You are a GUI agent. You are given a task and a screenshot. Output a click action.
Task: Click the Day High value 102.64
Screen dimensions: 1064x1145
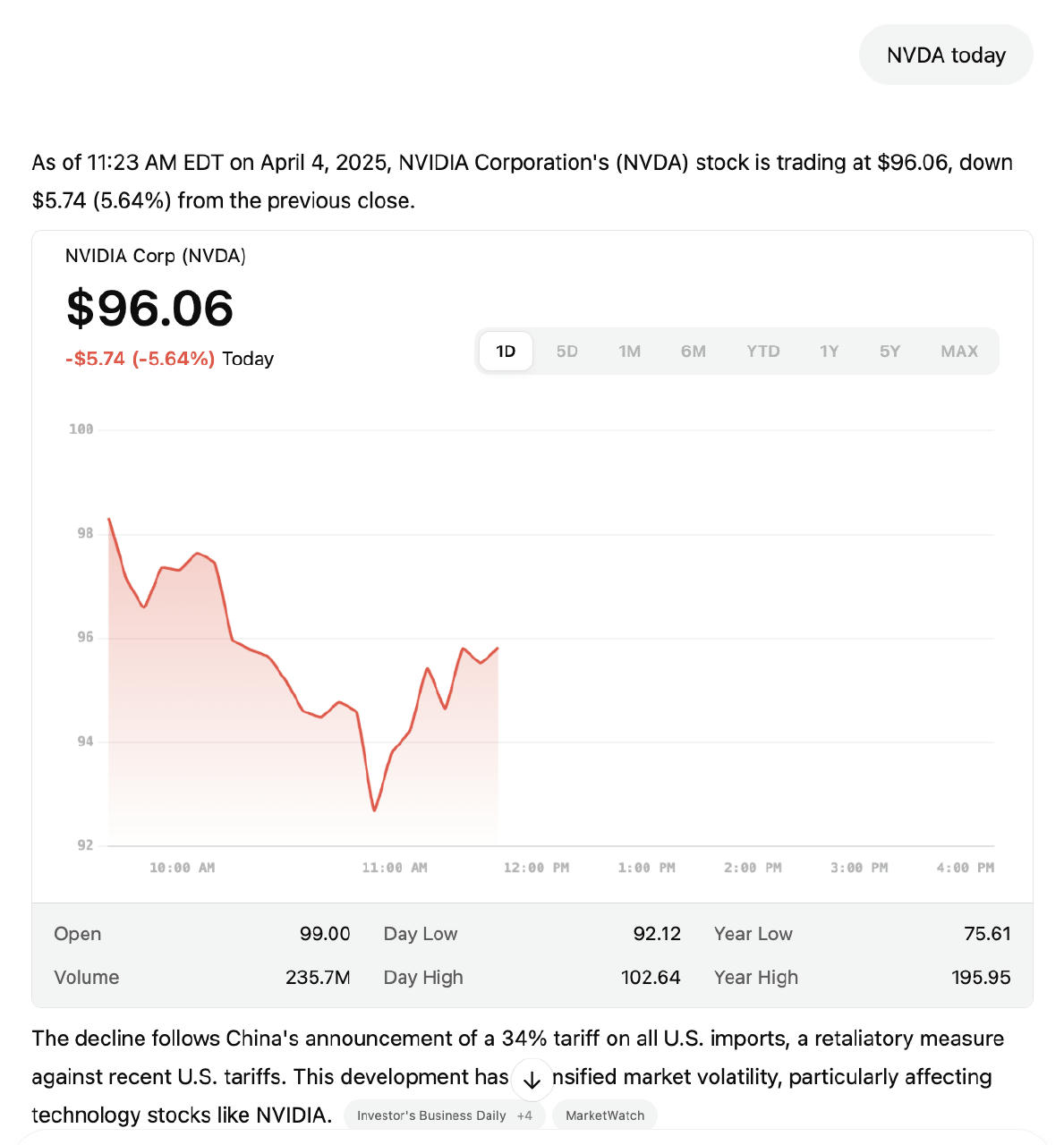pos(651,978)
